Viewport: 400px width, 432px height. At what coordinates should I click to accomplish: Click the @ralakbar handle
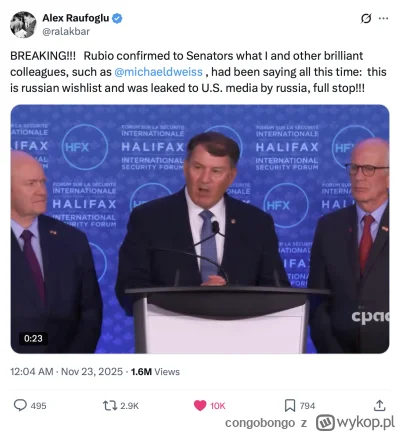(x=66, y=31)
